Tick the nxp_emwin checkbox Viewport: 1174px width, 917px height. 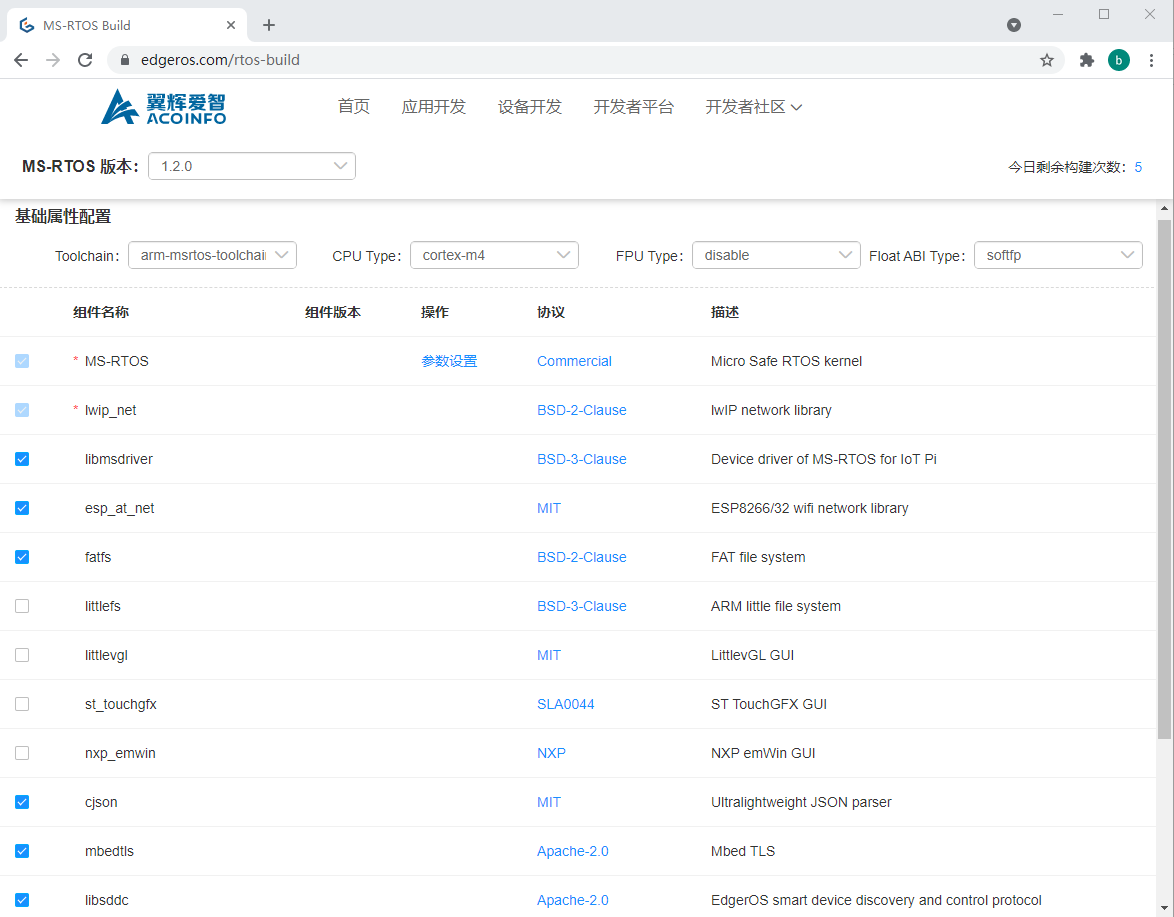point(22,753)
